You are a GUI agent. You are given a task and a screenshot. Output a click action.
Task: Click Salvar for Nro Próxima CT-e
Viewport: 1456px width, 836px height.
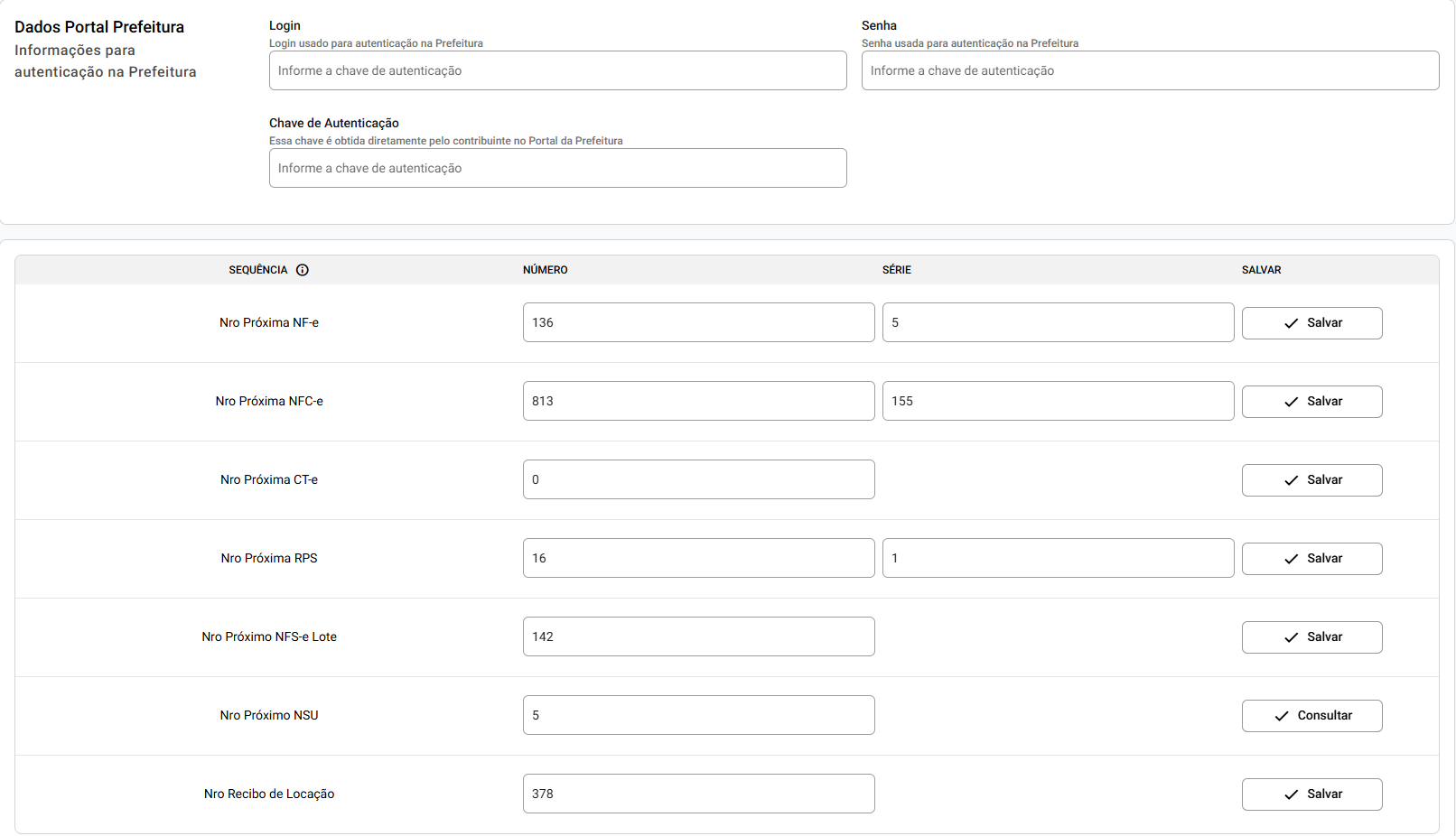[x=1311, y=480]
